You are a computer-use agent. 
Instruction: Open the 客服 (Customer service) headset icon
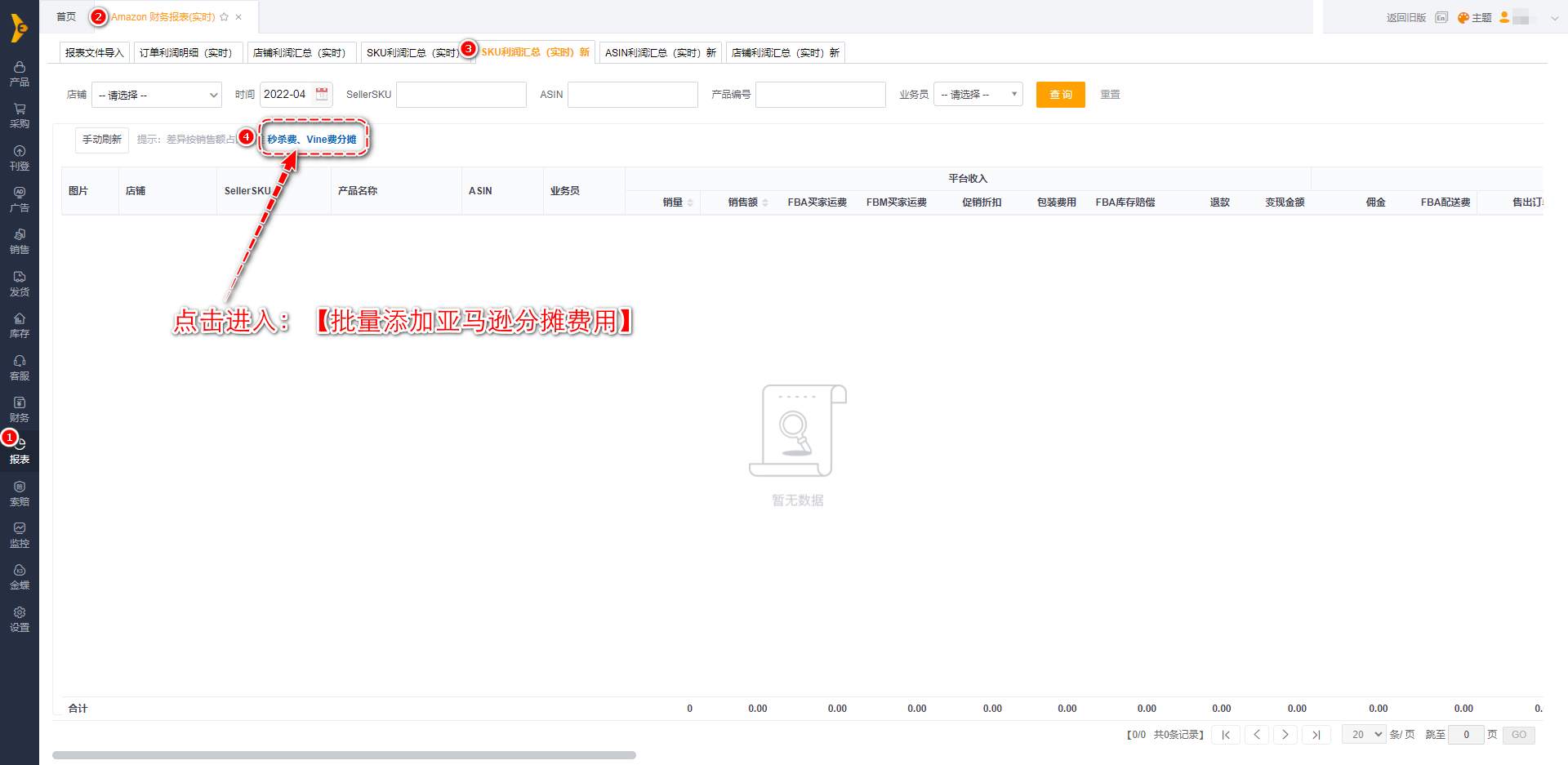[20, 367]
